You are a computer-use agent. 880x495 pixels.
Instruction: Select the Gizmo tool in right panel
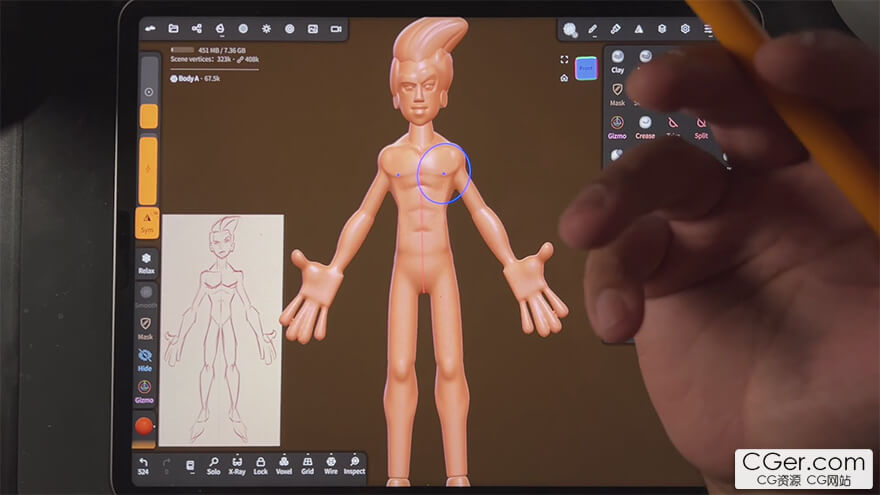[x=617, y=127]
